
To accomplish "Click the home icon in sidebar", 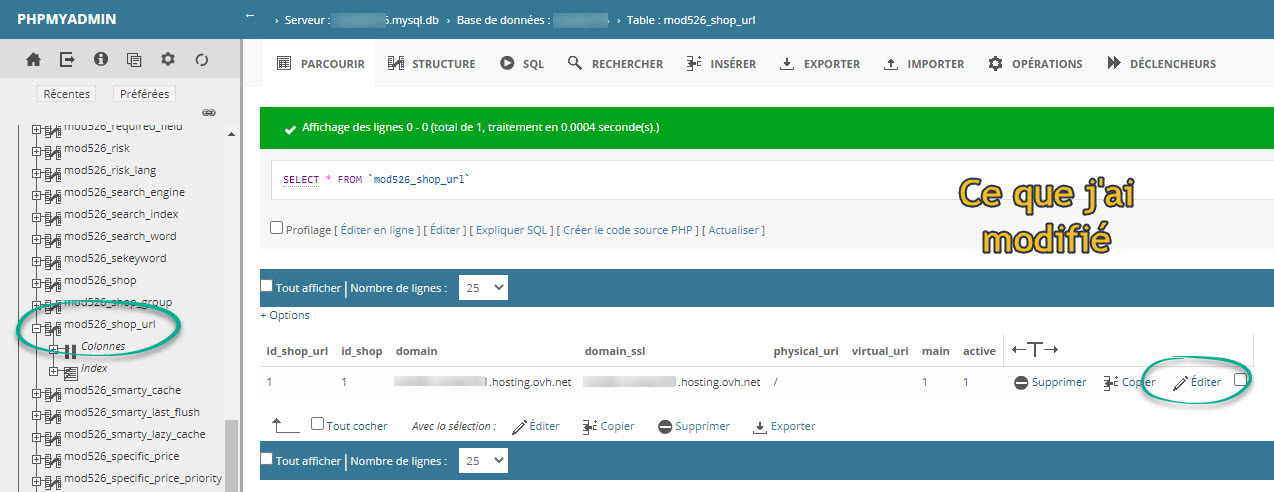I will [33, 60].
